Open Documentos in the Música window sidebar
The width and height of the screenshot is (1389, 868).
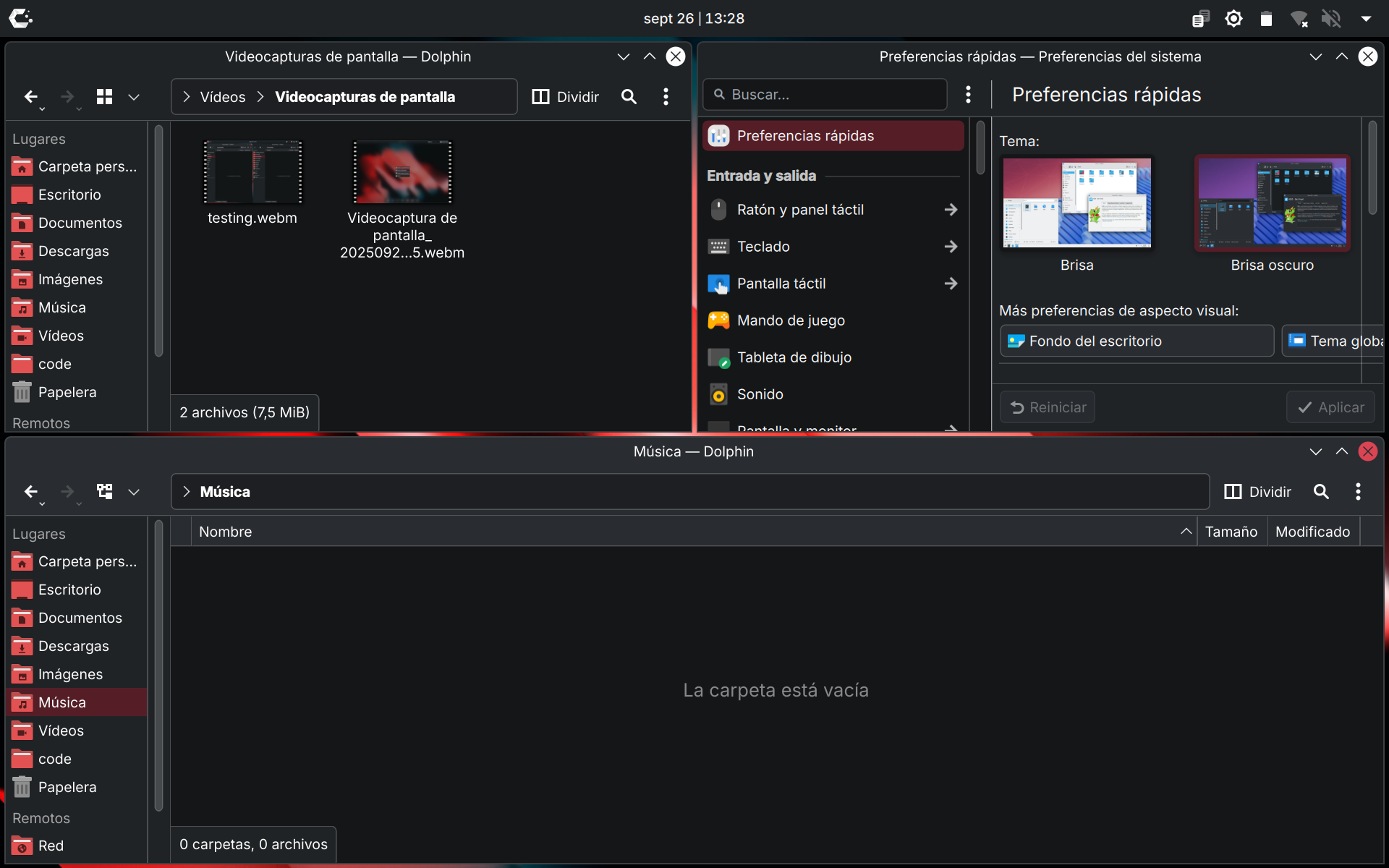pyautogui.click(x=75, y=618)
